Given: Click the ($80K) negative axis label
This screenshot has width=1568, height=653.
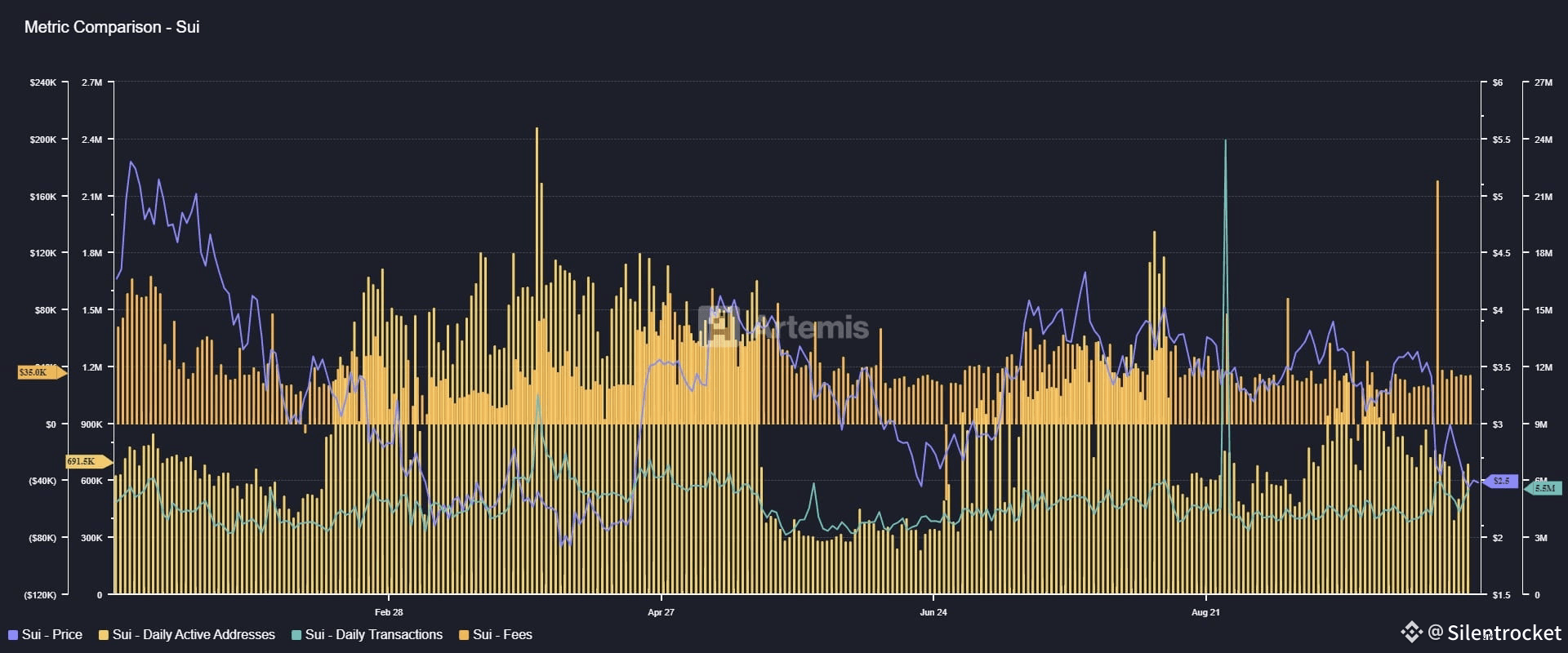Looking at the screenshot, I should click(42, 538).
